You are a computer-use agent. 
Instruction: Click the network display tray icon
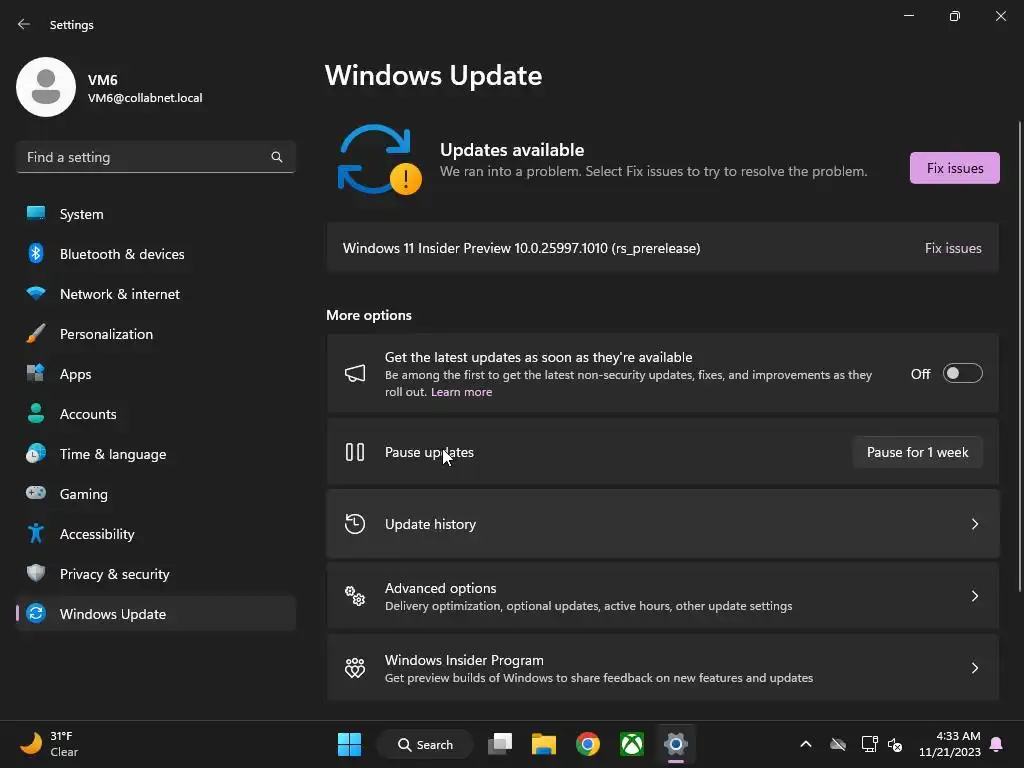click(x=869, y=744)
